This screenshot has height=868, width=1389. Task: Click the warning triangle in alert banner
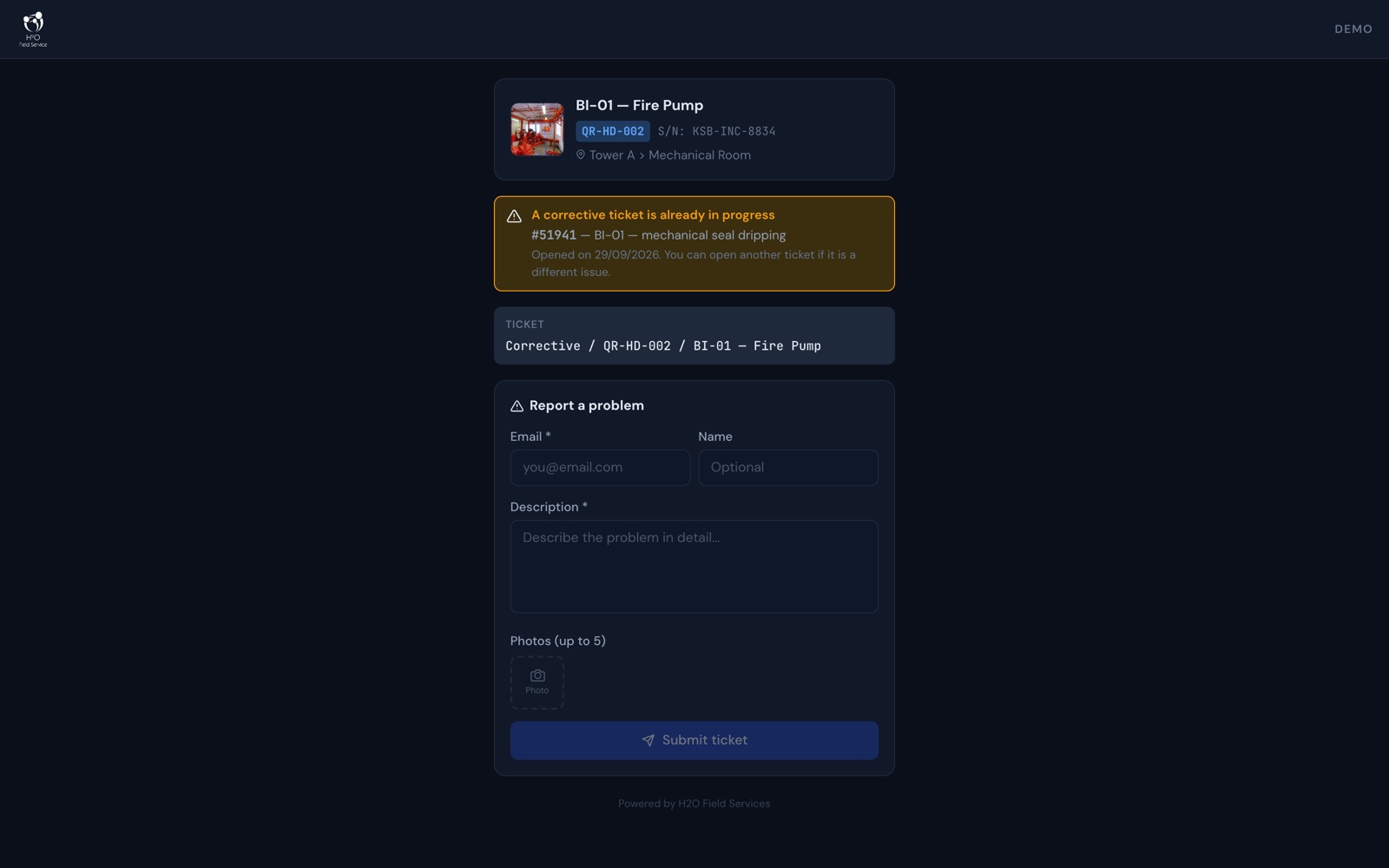pyautogui.click(x=514, y=216)
